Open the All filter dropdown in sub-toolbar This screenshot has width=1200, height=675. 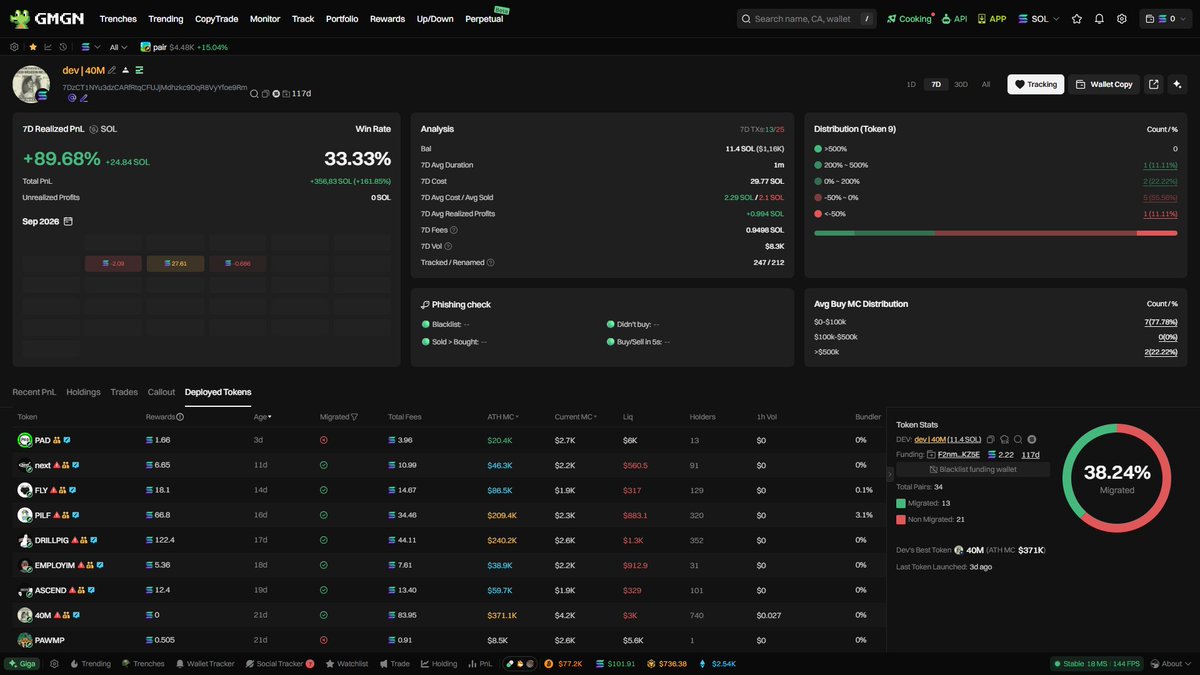pyautogui.click(x=119, y=47)
